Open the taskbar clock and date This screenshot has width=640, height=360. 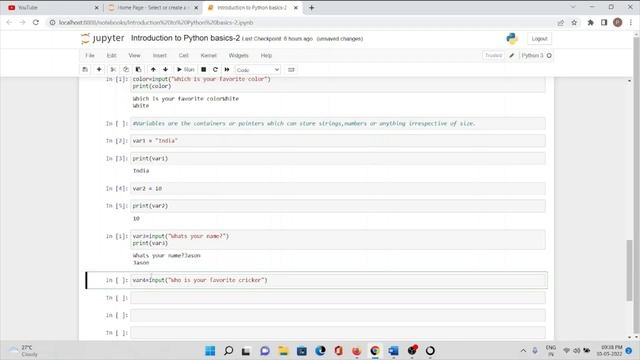[609, 351]
